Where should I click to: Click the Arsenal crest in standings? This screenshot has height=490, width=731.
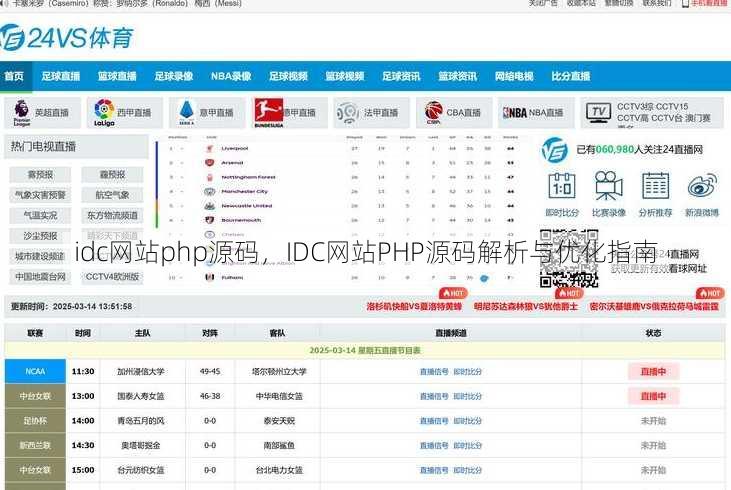point(210,163)
